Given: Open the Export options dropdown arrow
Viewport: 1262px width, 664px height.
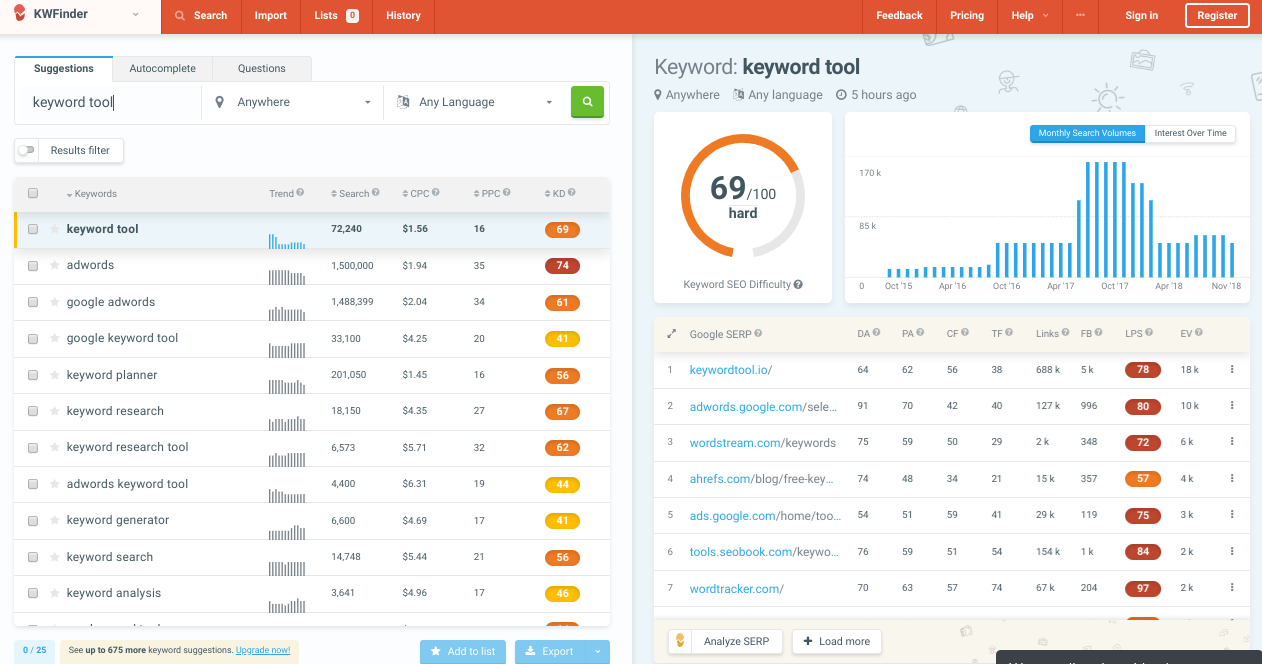Looking at the screenshot, I should coord(597,652).
